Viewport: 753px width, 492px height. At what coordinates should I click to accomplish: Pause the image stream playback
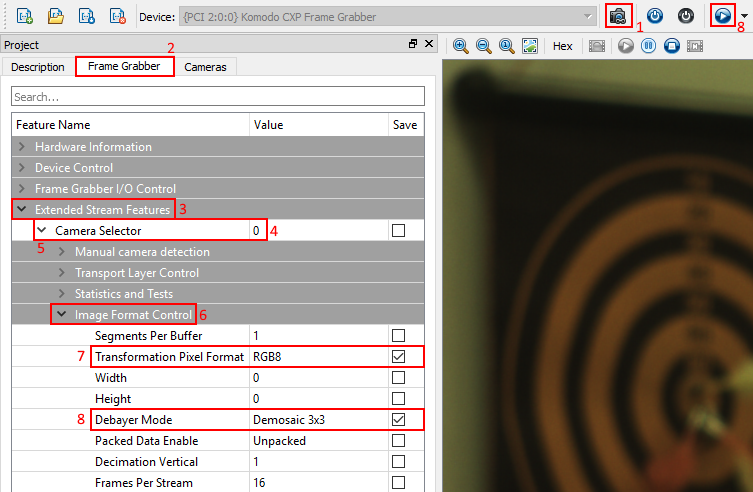649,46
